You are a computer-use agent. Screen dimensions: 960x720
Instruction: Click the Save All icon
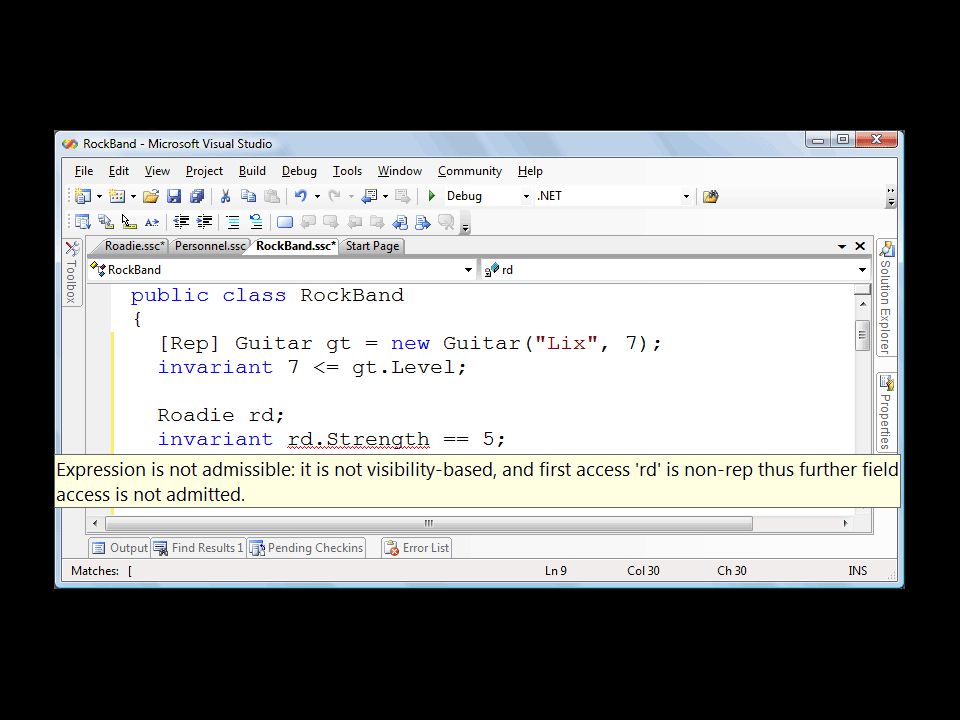pos(197,196)
